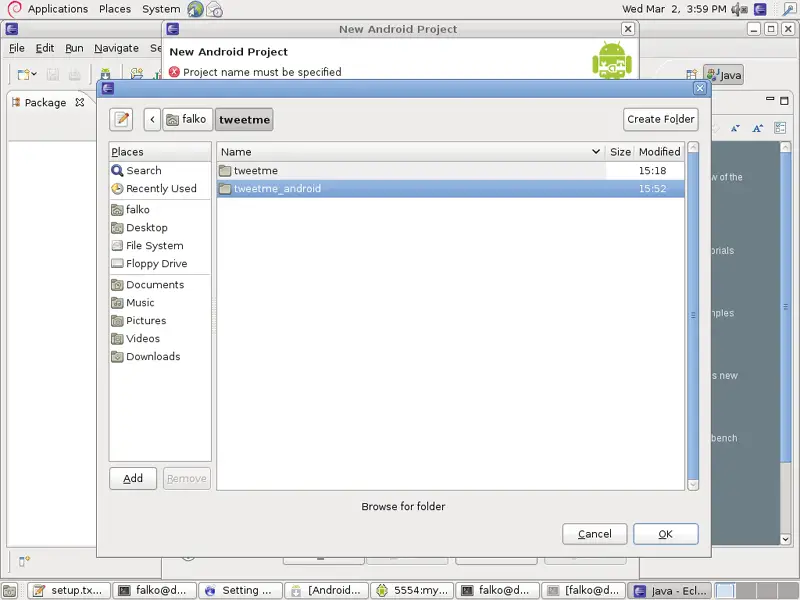Click the enlarge font size icon
Image resolution: width=800 pixels, height=600 pixels.
coord(758,128)
